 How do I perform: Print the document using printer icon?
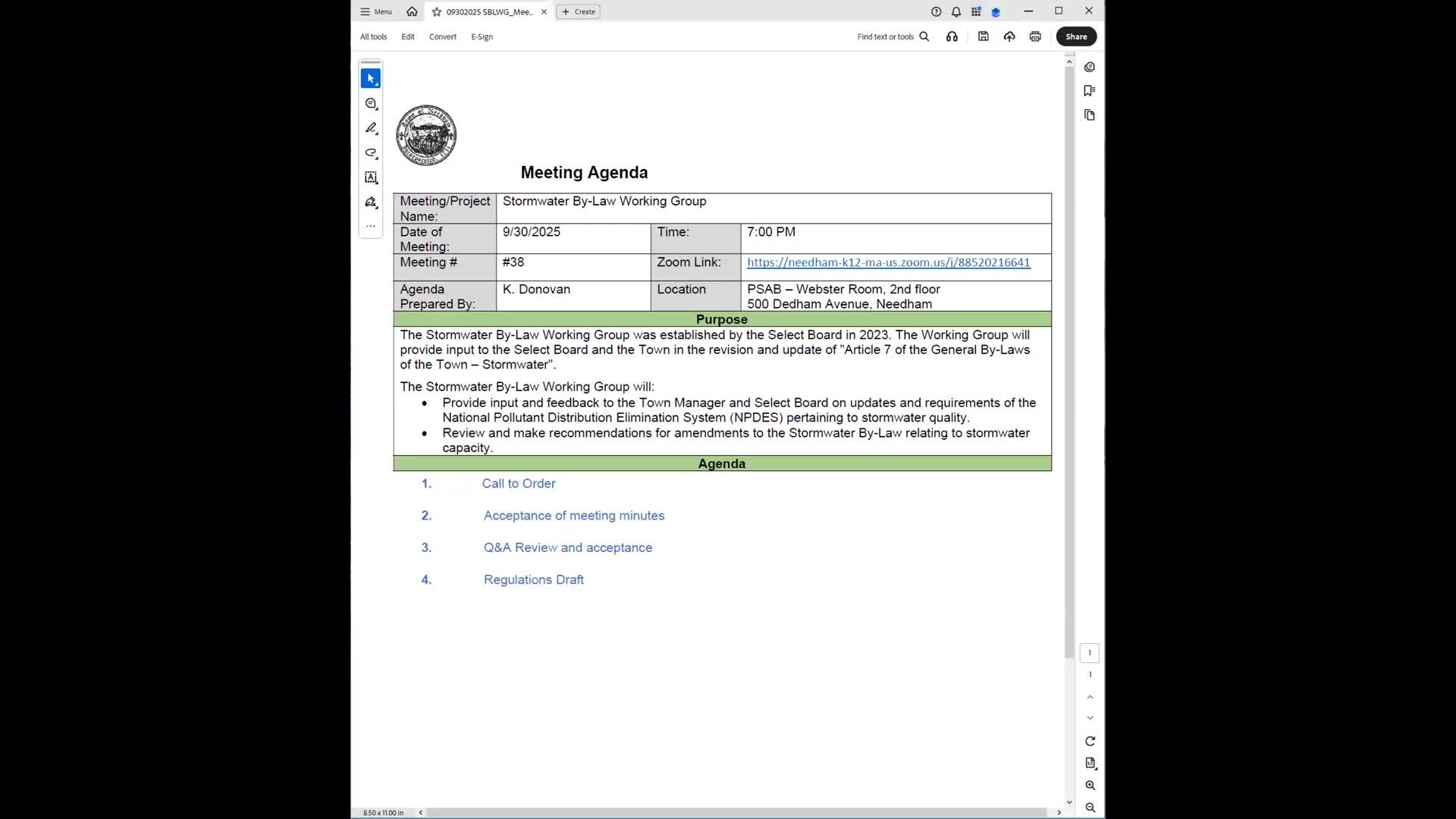(1035, 36)
